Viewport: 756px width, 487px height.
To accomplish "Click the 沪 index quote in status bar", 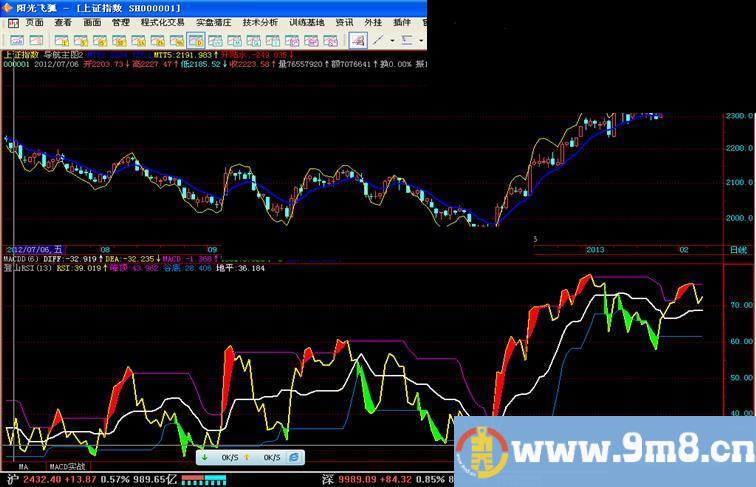I will click(x=9, y=480).
